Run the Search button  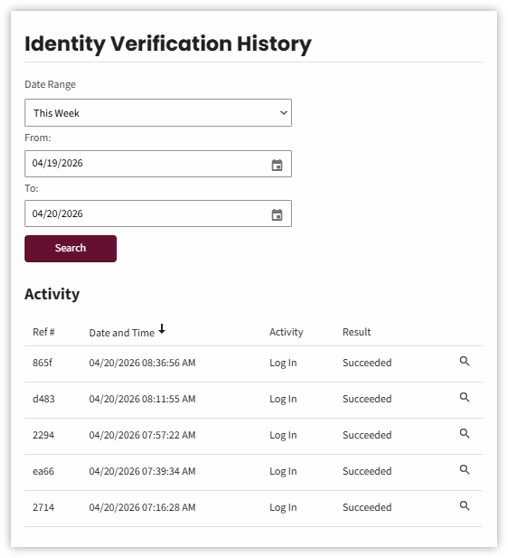click(70, 248)
